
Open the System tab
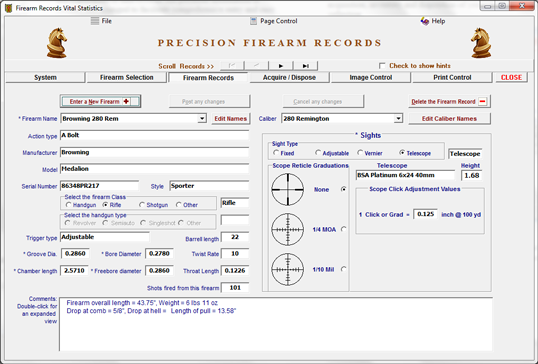[45, 78]
